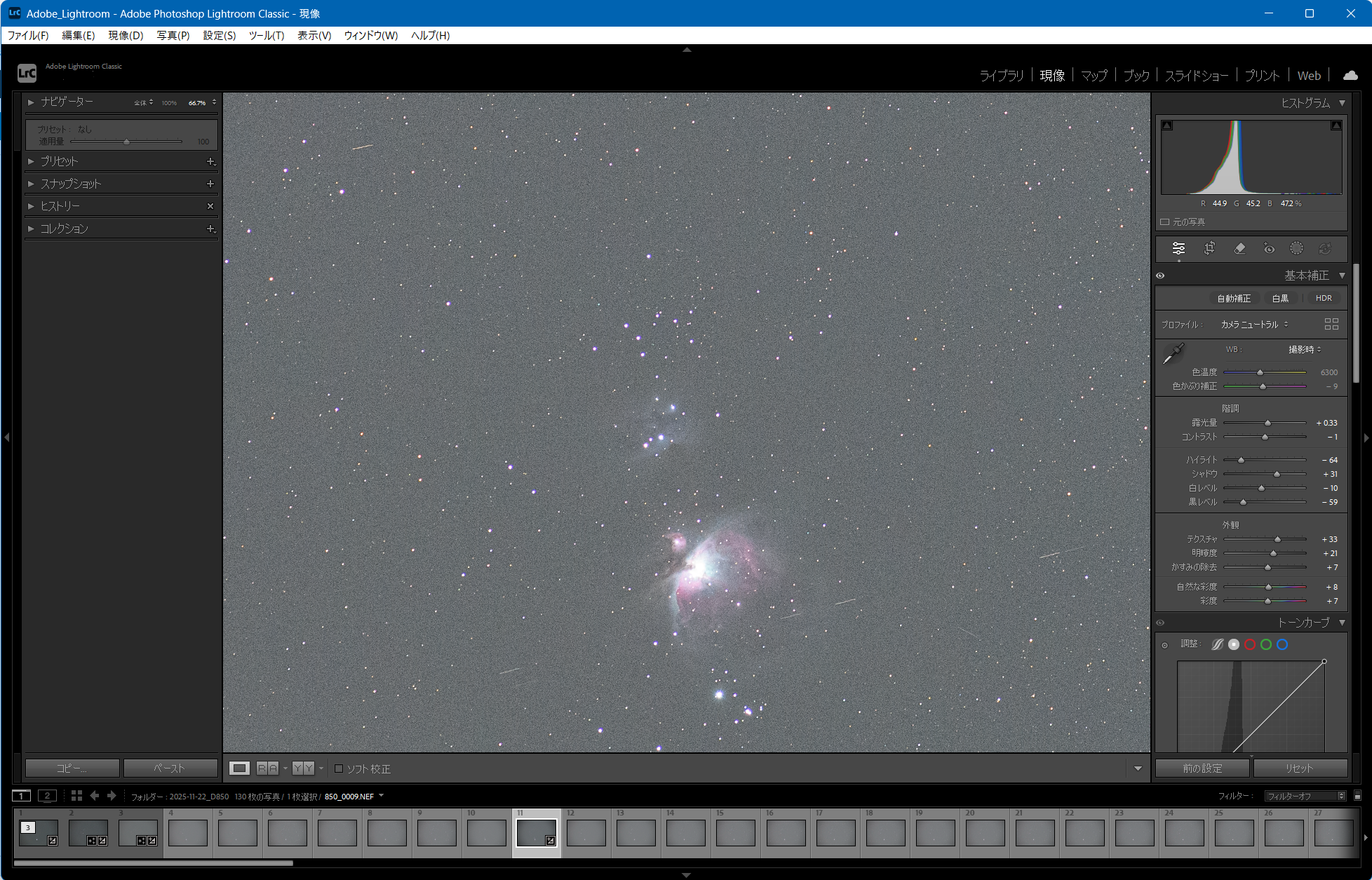Click the cloud sync status icon
This screenshot has height=880, width=1372.
[x=1350, y=75]
